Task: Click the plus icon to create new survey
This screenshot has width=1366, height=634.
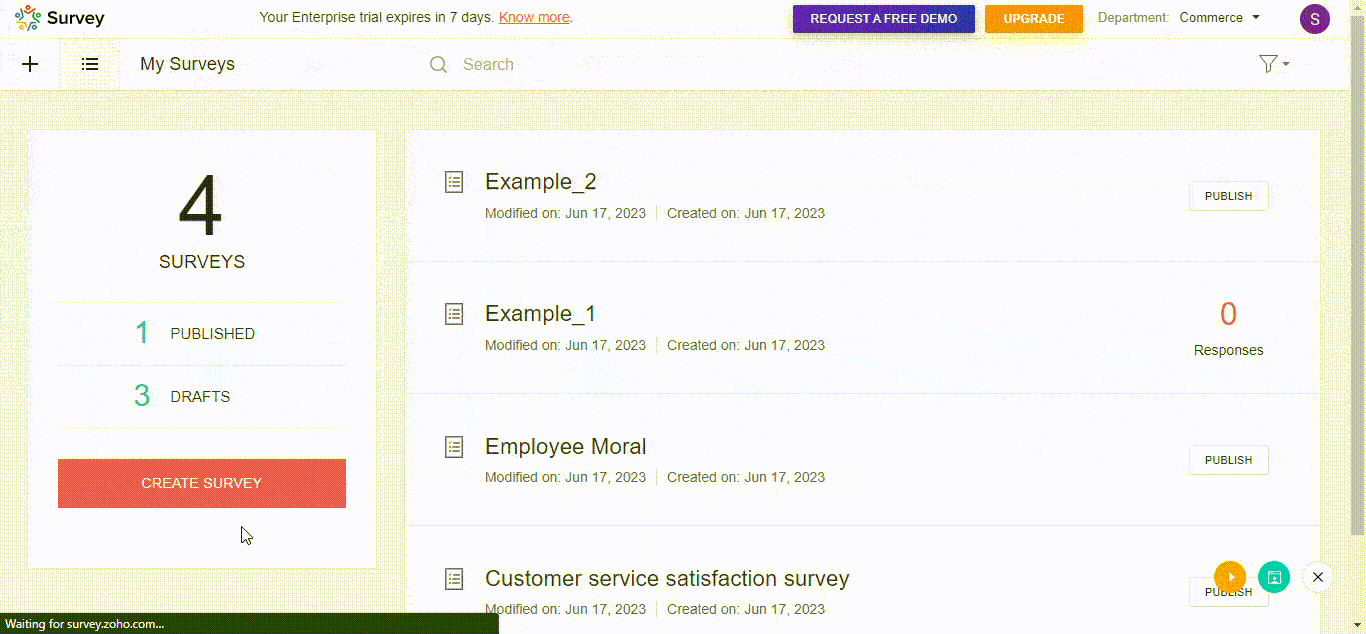Action: pos(30,64)
